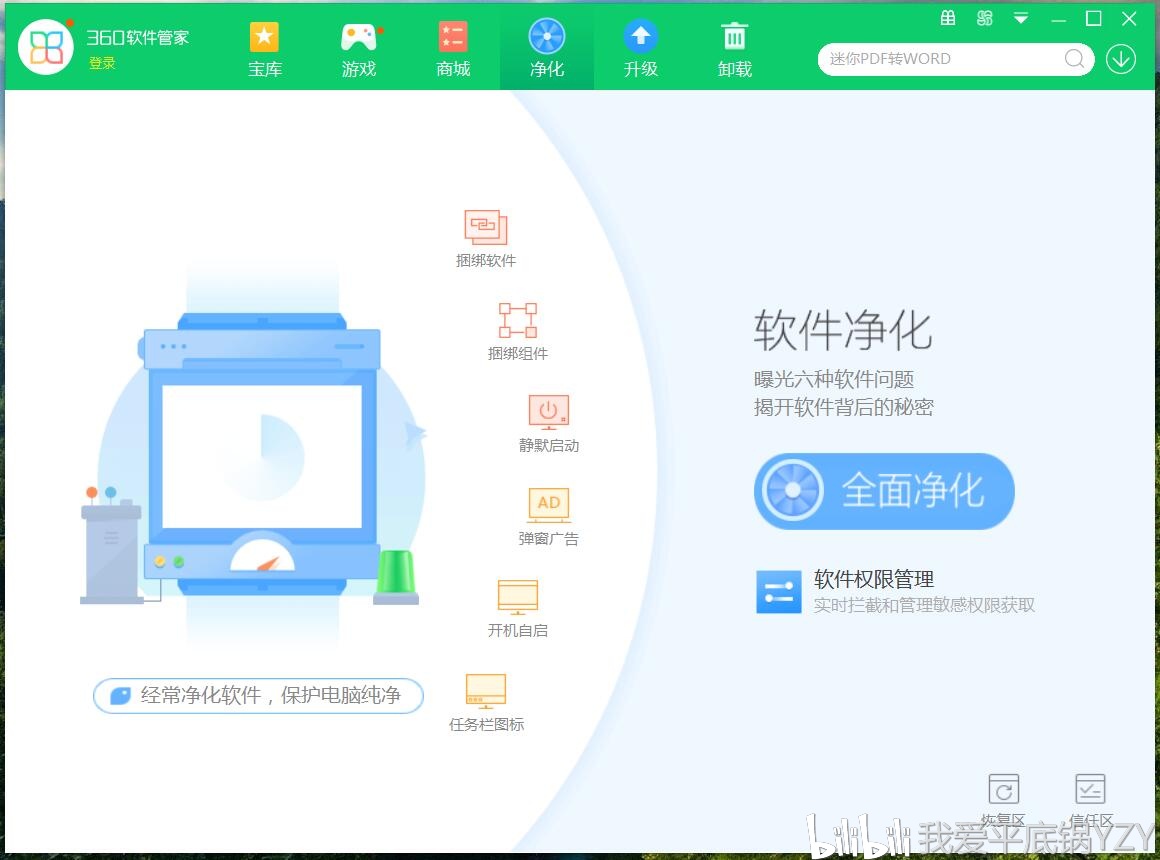The width and height of the screenshot is (1160, 860).
Task: Minimize the 360软件管家 window
Action: 1059,19
